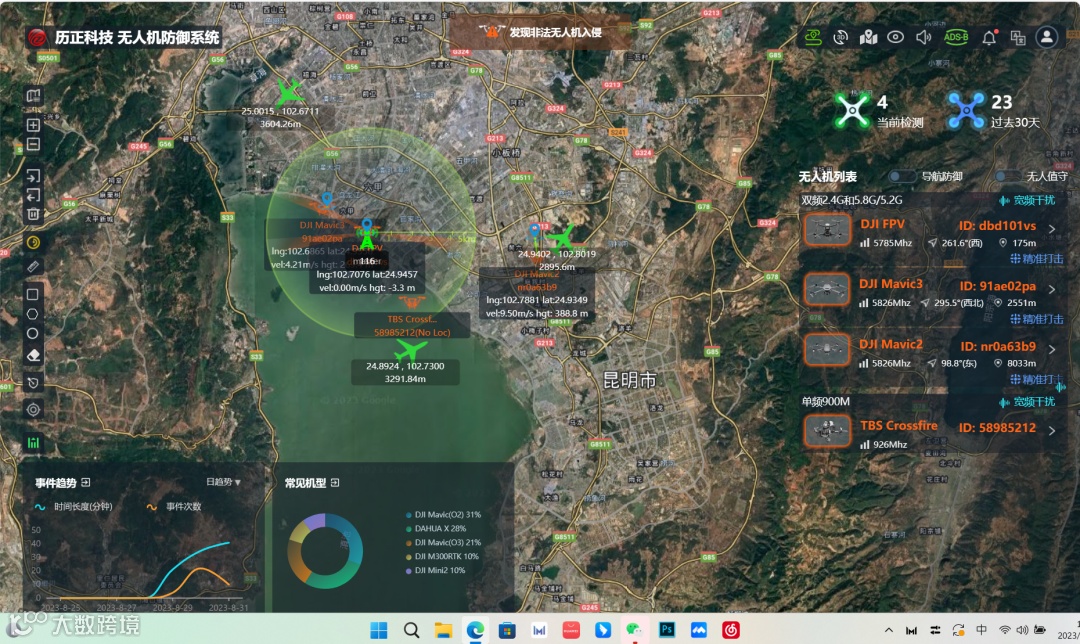Image resolution: width=1080 pixels, height=644 pixels.
Task: Open the notification bell icon
Action: click(989, 37)
